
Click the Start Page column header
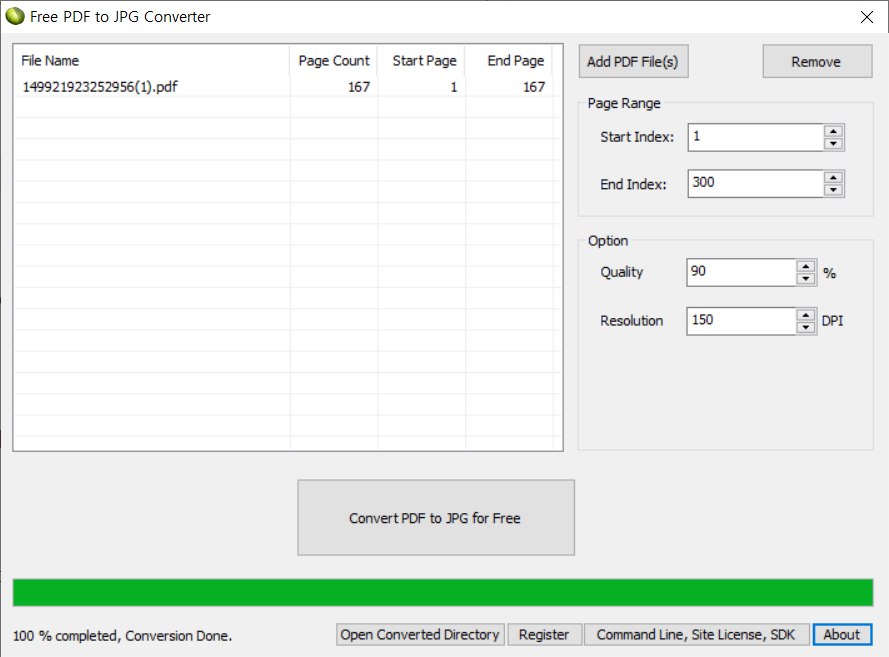422,61
